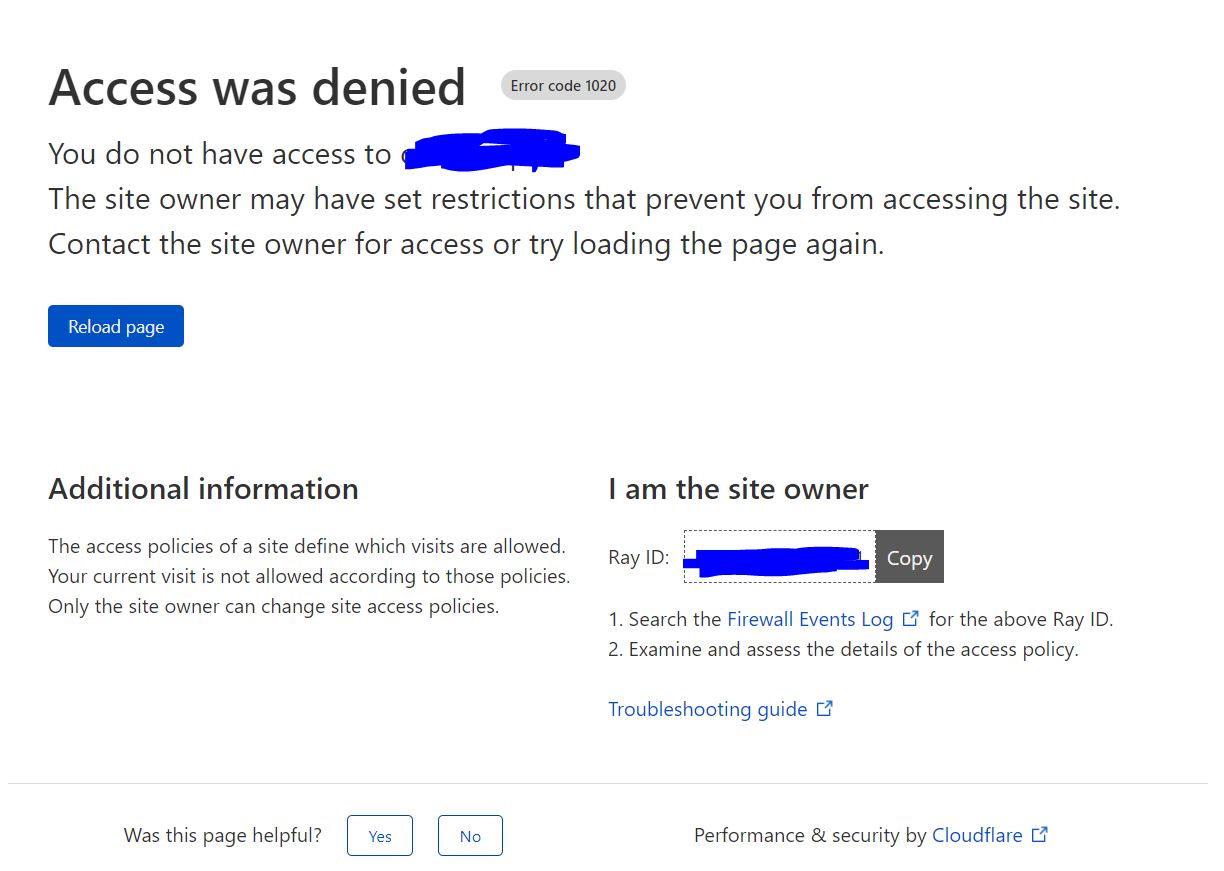Answer No to page helpful question
The height and width of the screenshot is (871, 1224).
tap(470, 836)
